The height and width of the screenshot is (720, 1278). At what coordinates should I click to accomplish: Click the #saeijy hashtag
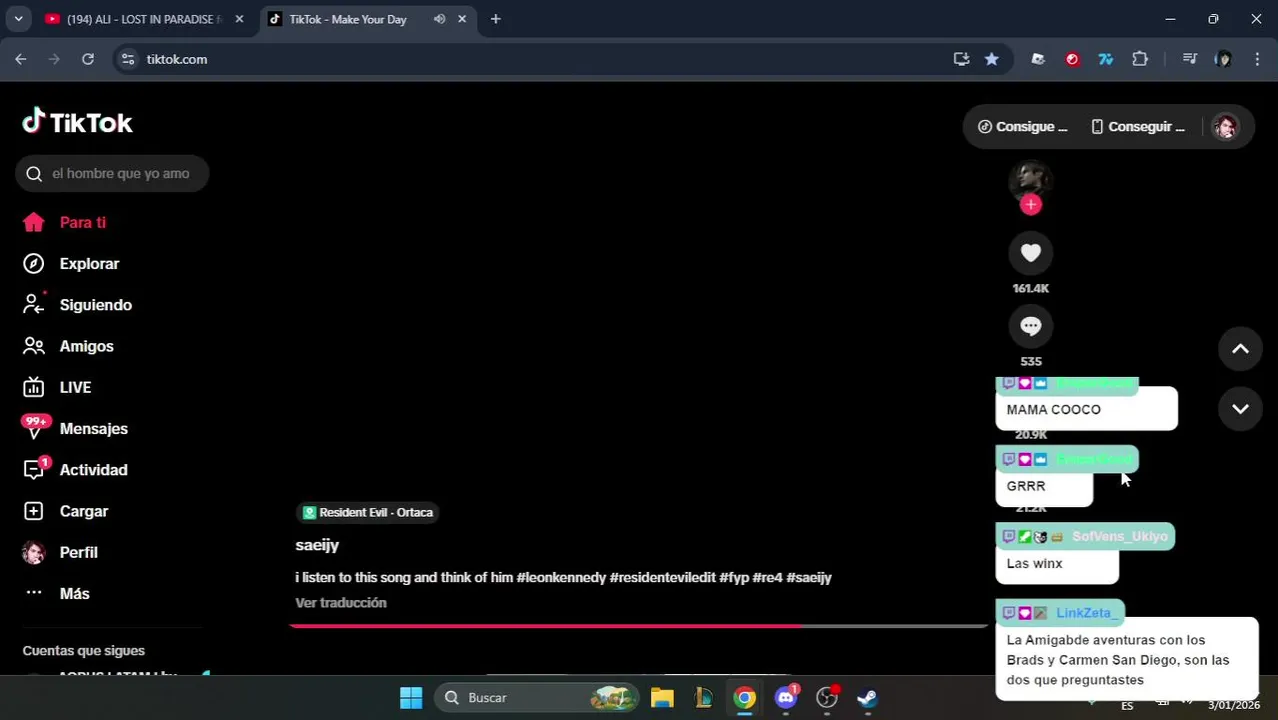point(809,577)
